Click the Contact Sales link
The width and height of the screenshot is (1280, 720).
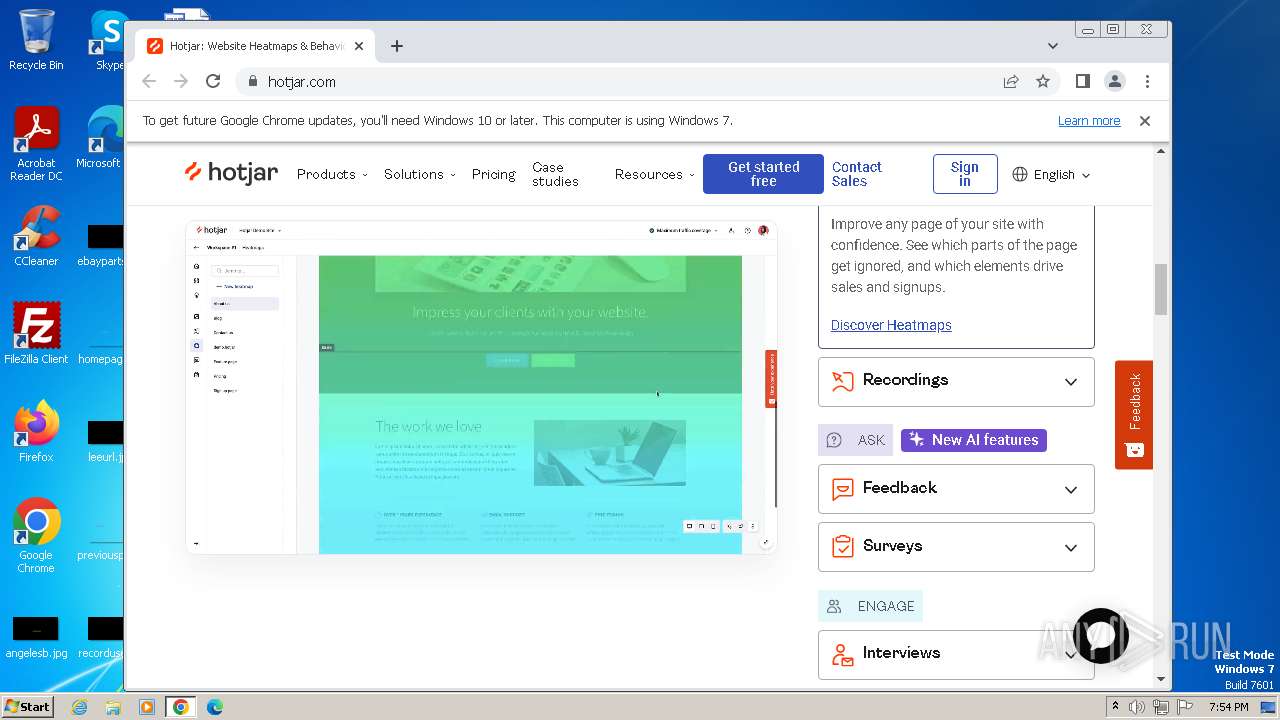pos(857,174)
